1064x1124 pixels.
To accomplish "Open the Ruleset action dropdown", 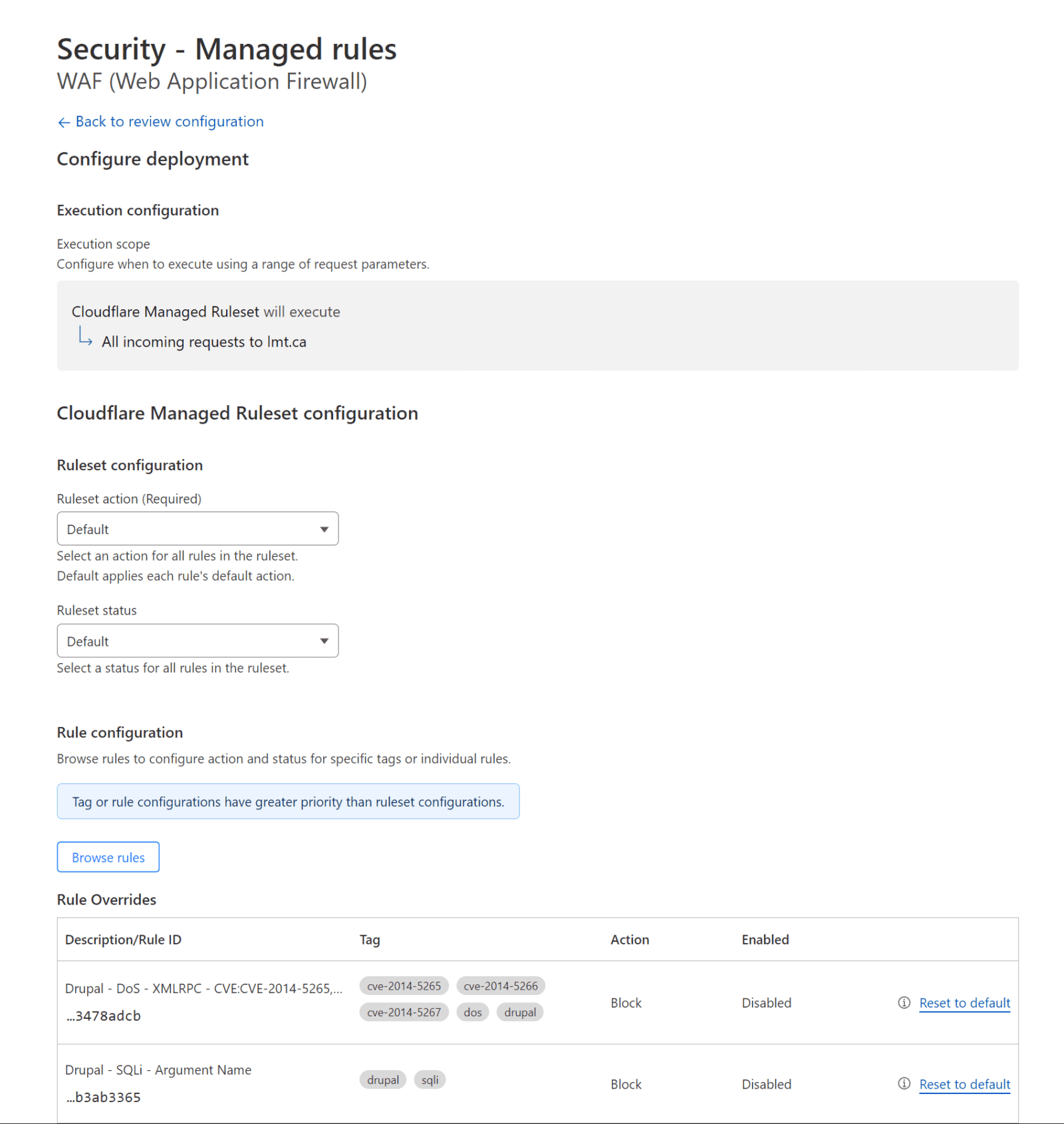I will pos(198,528).
